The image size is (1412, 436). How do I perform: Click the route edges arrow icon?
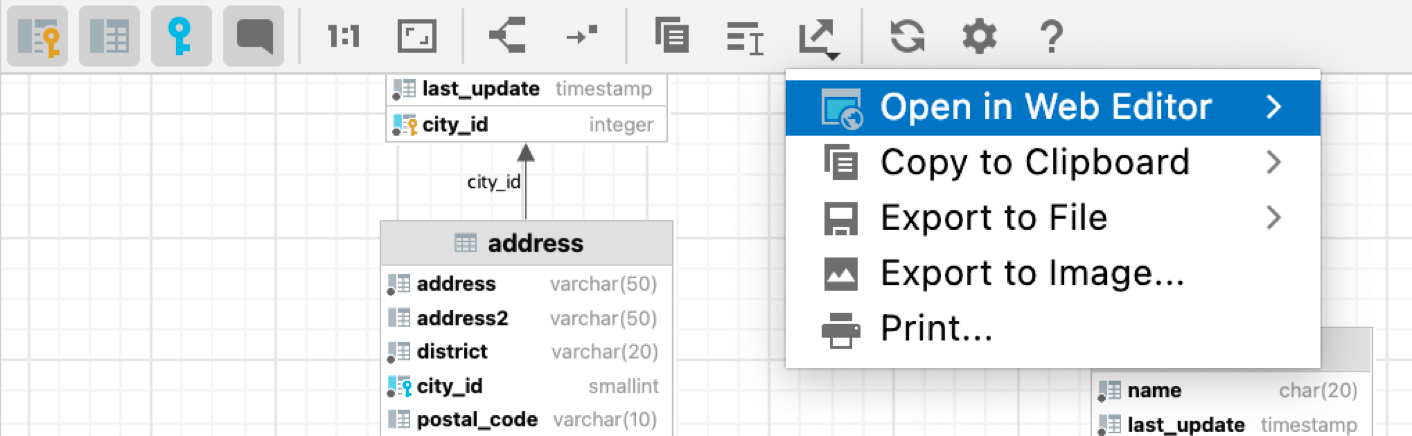click(x=581, y=38)
